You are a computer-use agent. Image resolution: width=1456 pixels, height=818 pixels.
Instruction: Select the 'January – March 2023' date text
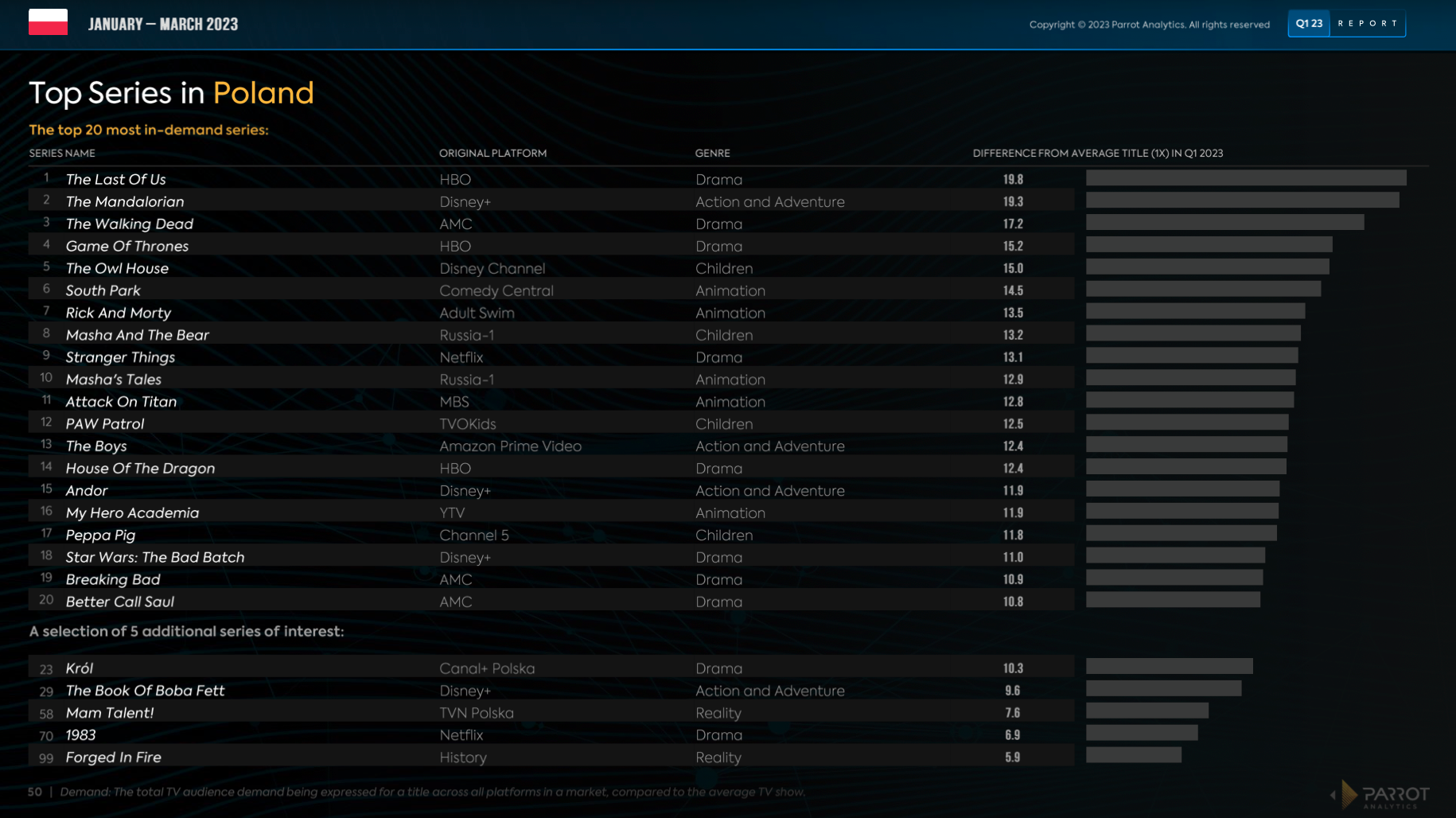point(163,24)
